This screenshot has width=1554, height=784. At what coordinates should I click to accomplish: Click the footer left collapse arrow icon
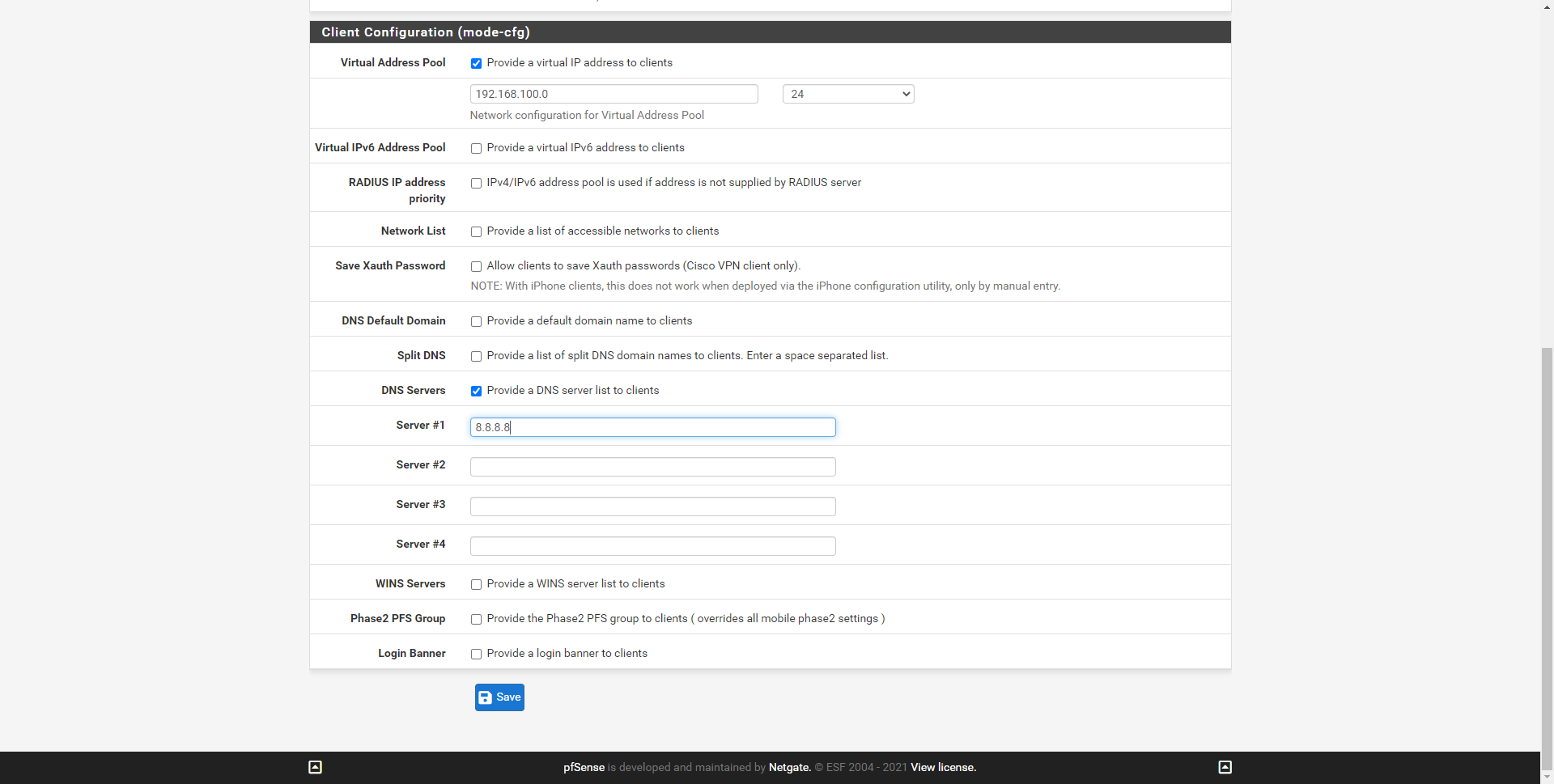pyautogui.click(x=316, y=767)
